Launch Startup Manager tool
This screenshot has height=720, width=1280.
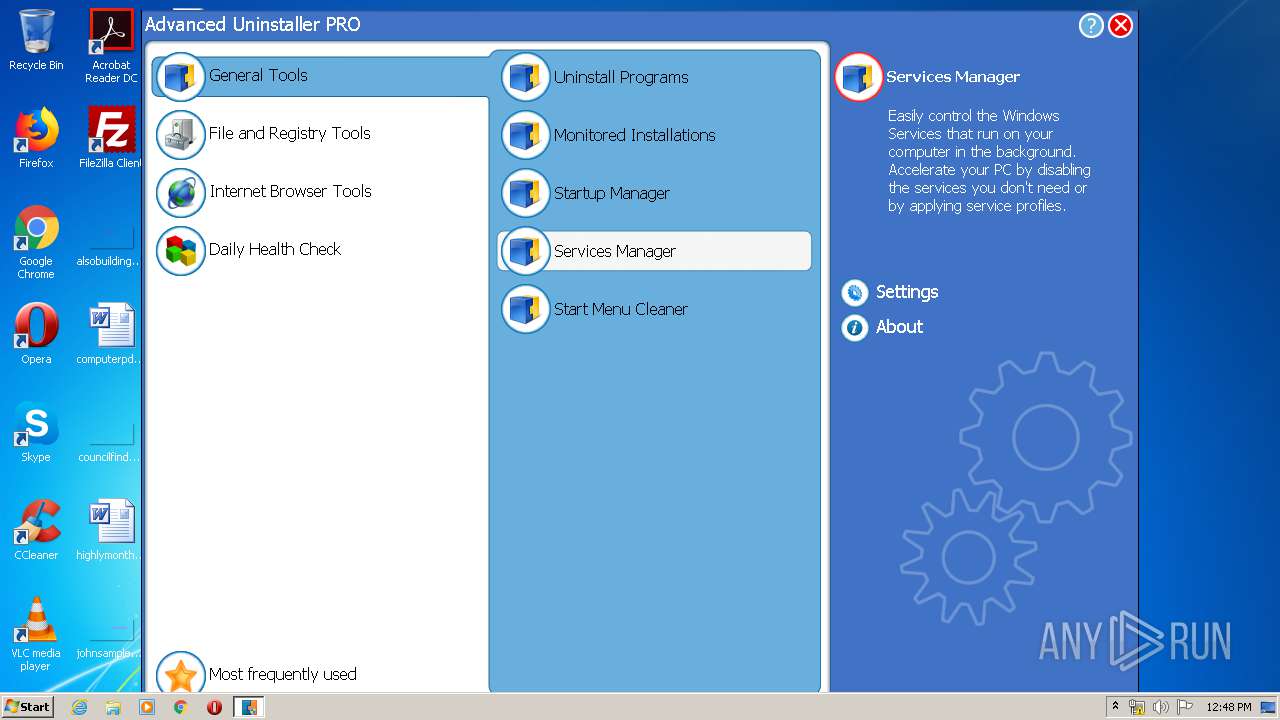click(x=611, y=194)
